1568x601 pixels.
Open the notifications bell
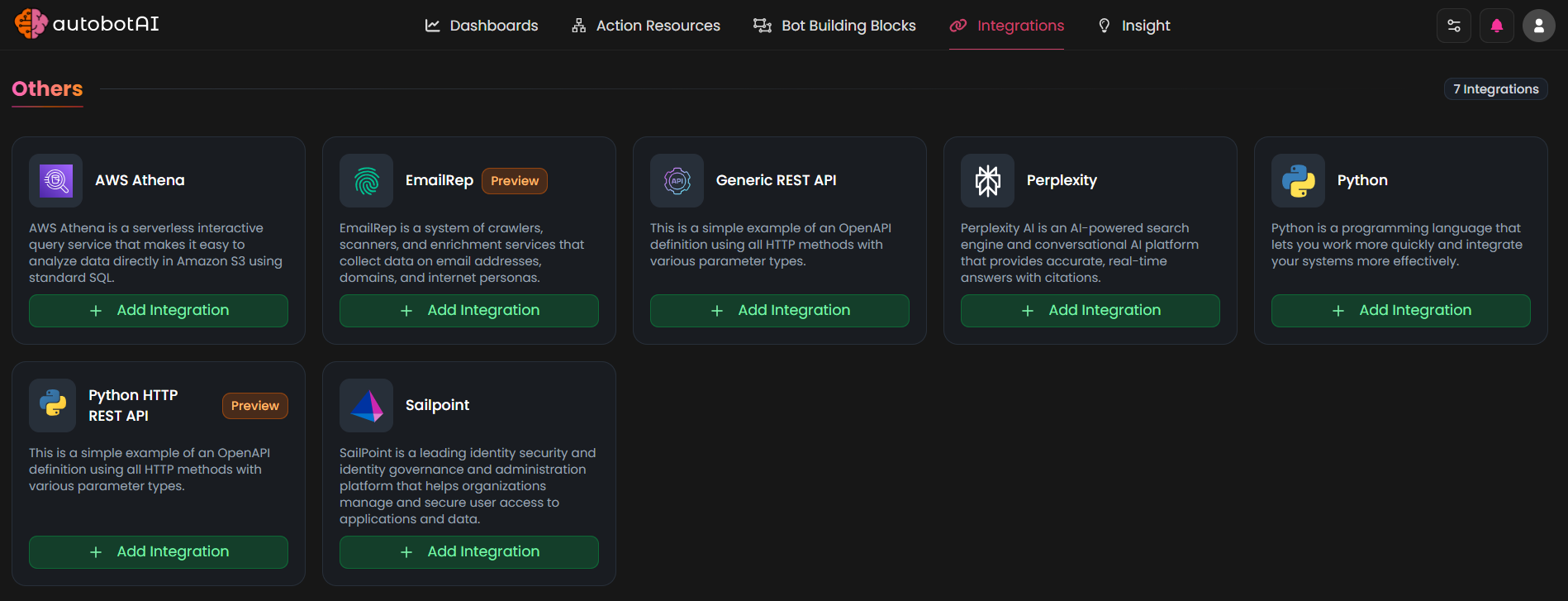pos(1496,26)
